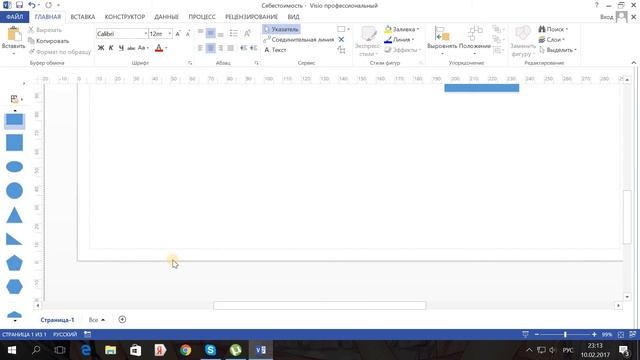Click fit page to window icon
This screenshot has width=640, height=360.
pyautogui.click(x=621, y=335)
